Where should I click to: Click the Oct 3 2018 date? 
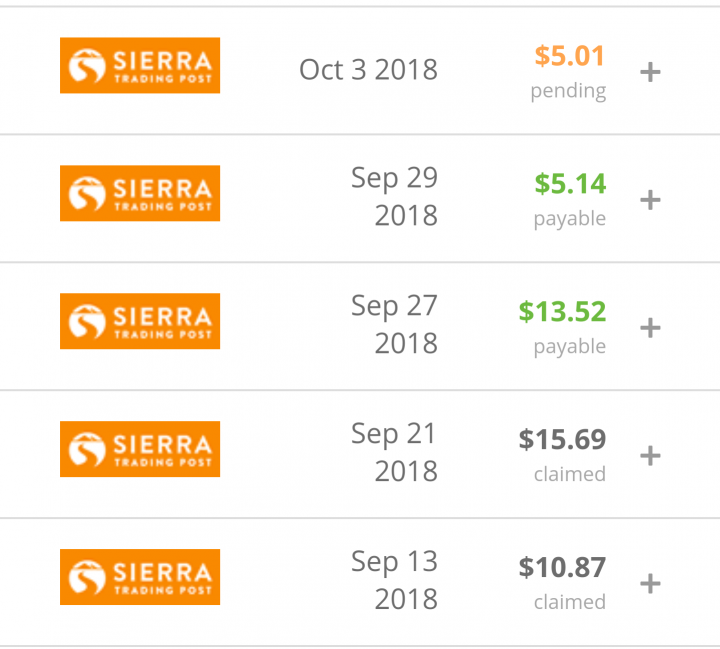click(368, 70)
